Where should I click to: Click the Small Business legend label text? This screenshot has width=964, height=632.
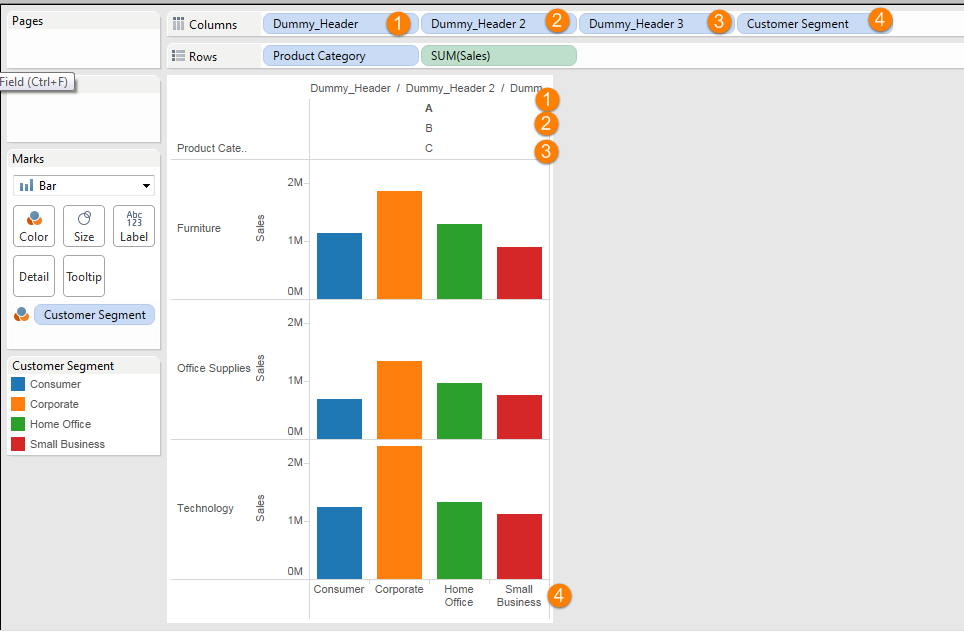tap(68, 444)
